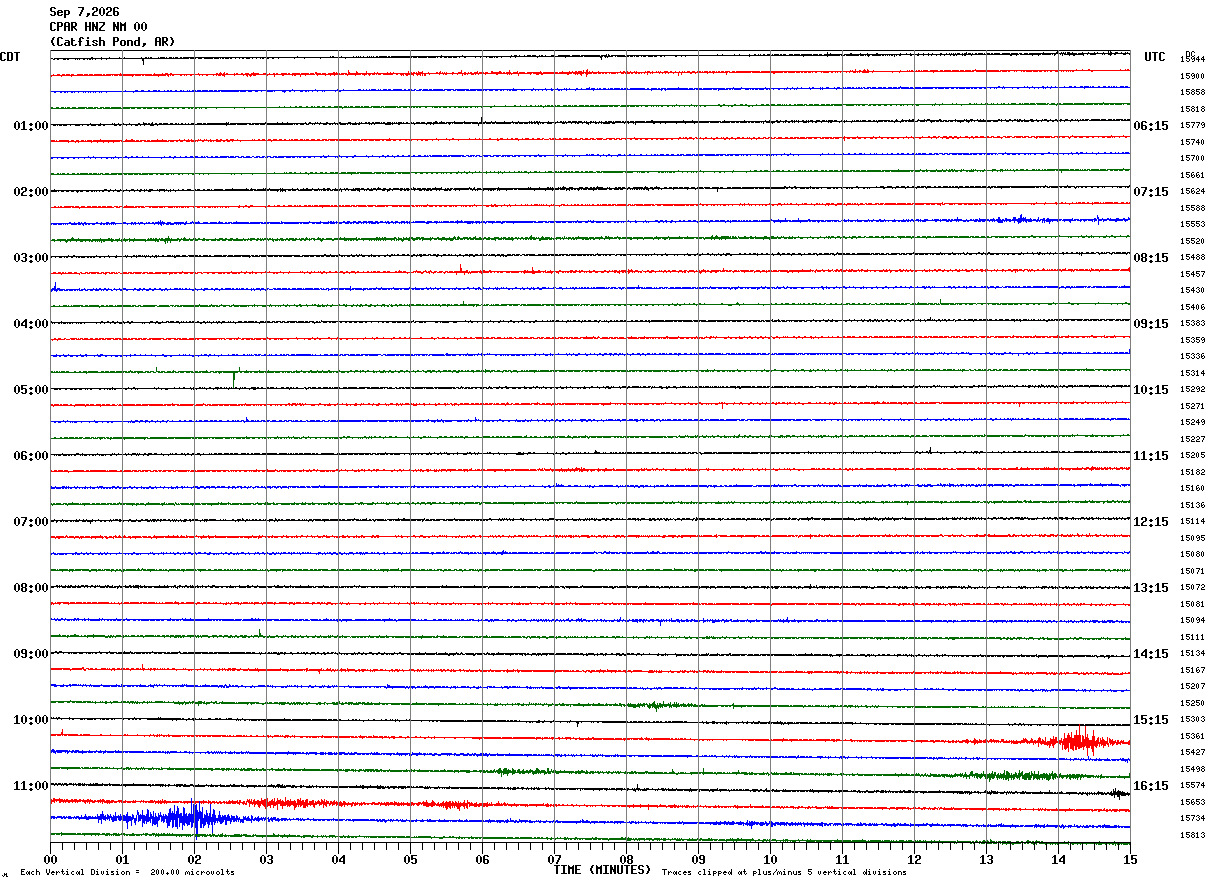Click the TIME (MINUTES) axis title
The image size is (1210, 886).
(x=602, y=870)
